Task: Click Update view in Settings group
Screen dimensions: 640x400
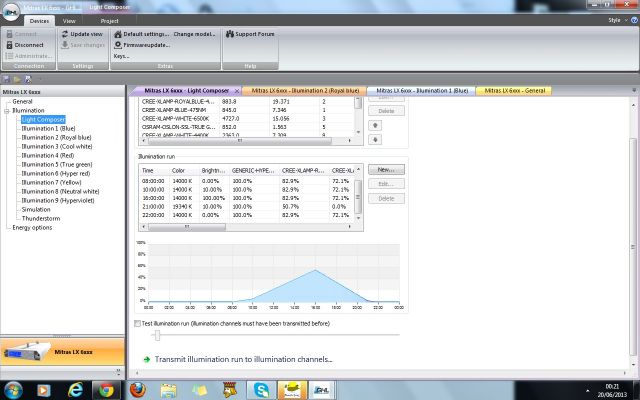Action: click(x=86, y=34)
